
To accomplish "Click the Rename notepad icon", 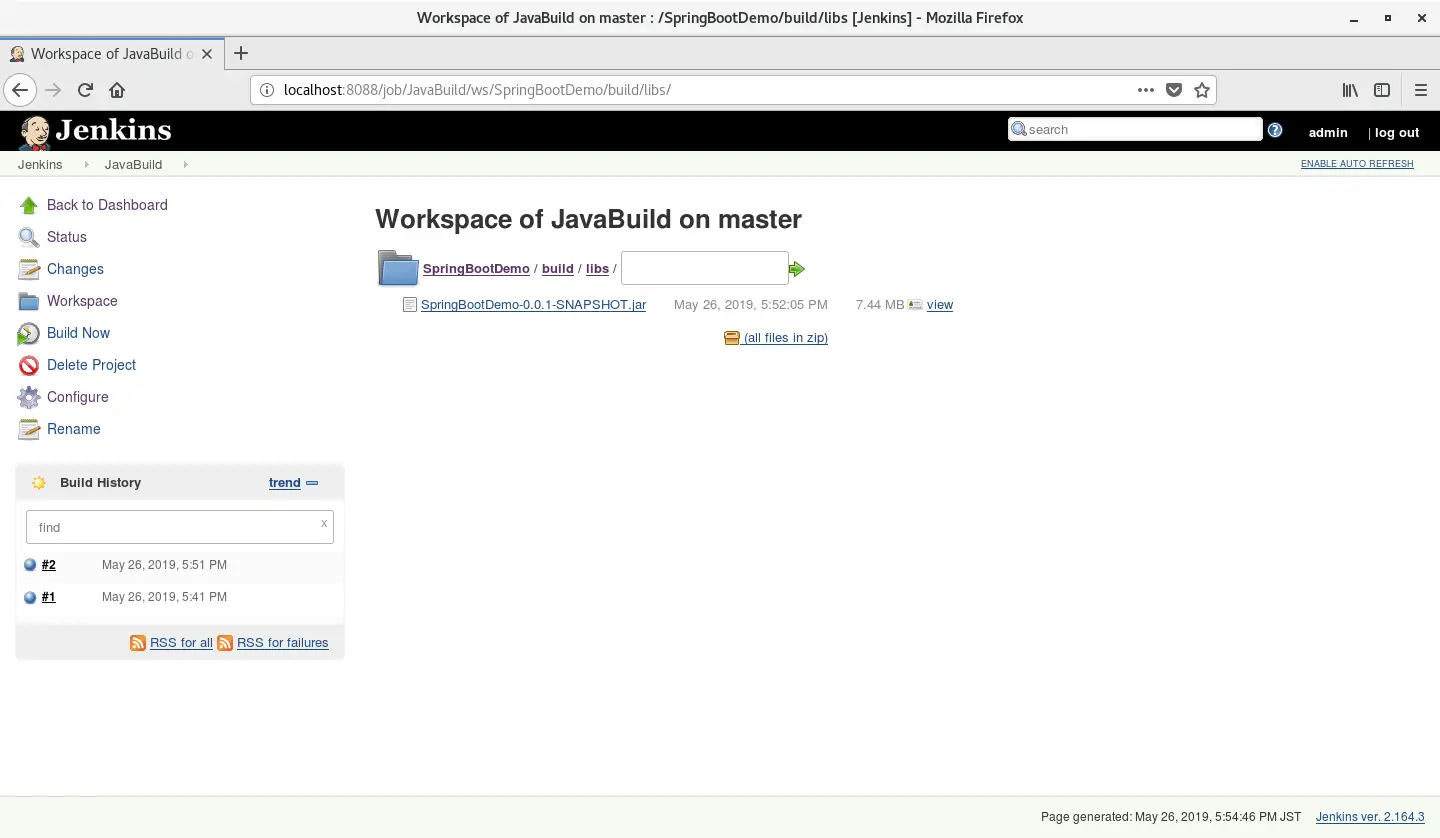I will [x=28, y=429].
